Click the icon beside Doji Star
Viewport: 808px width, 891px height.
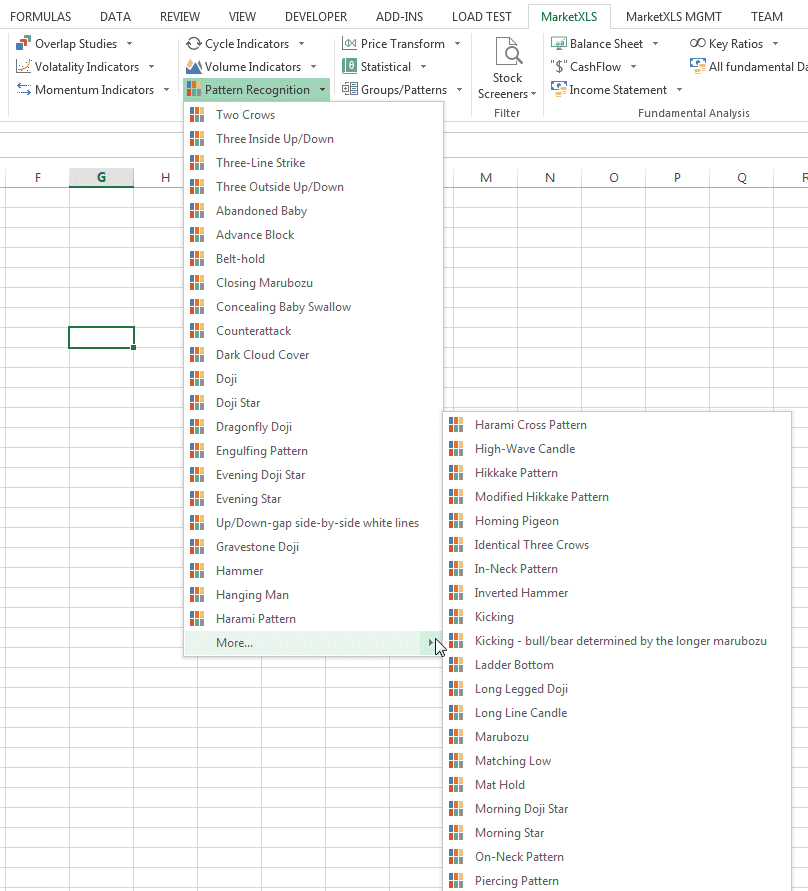point(197,403)
